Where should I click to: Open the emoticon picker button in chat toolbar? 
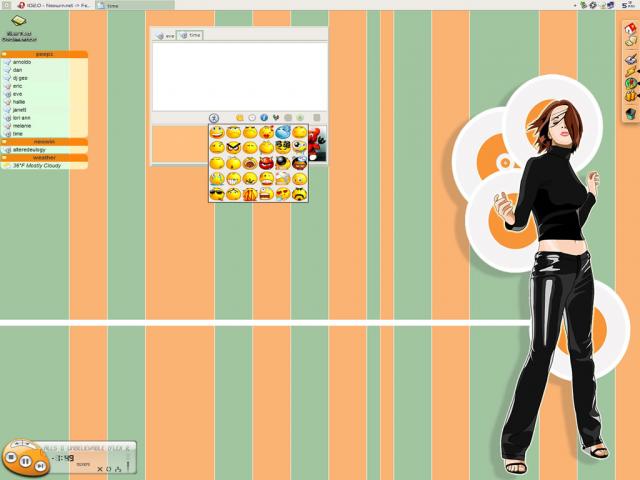tap(214, 118)
